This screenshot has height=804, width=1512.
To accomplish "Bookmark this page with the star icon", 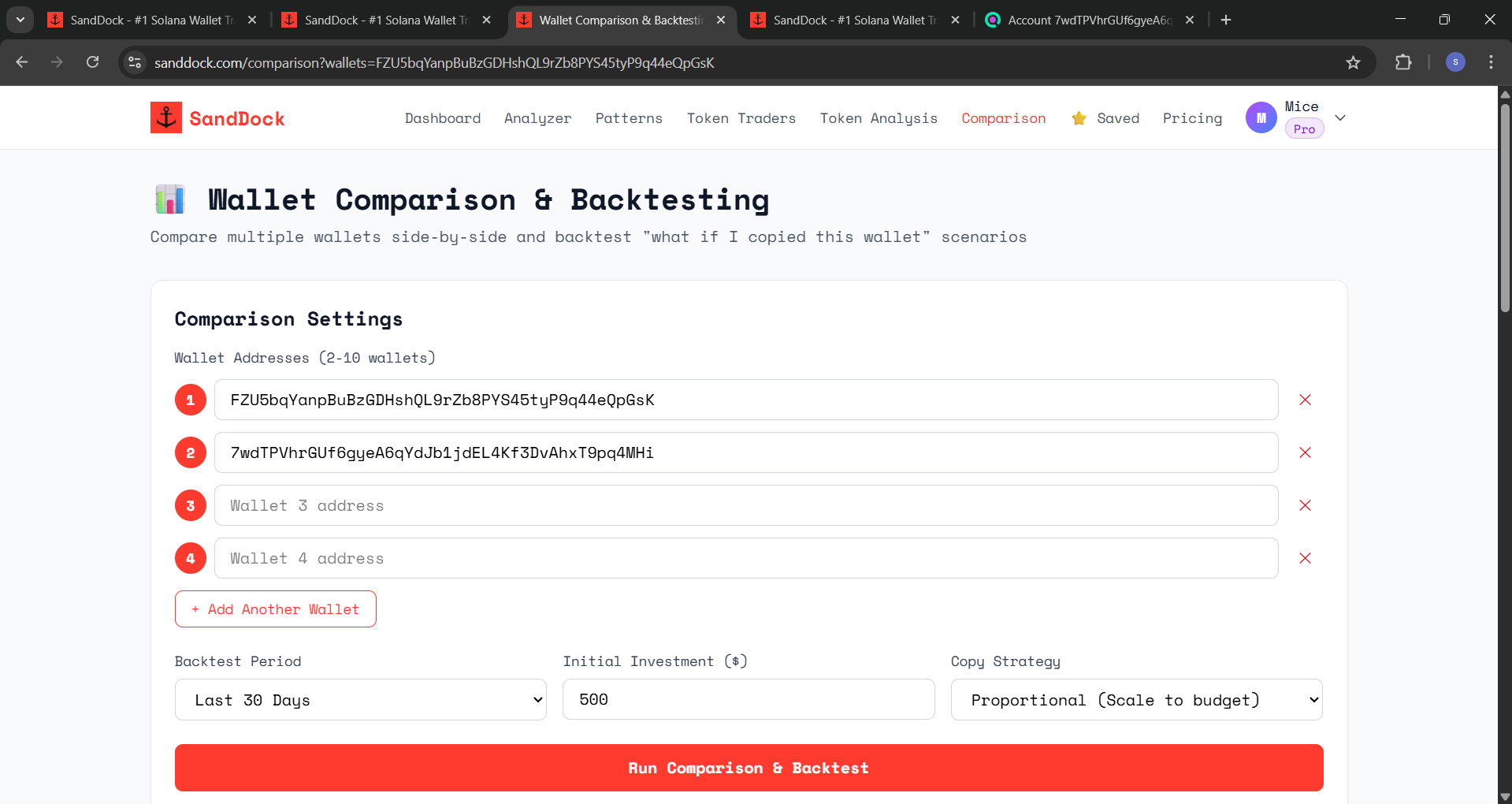I will coord(1353,62).
